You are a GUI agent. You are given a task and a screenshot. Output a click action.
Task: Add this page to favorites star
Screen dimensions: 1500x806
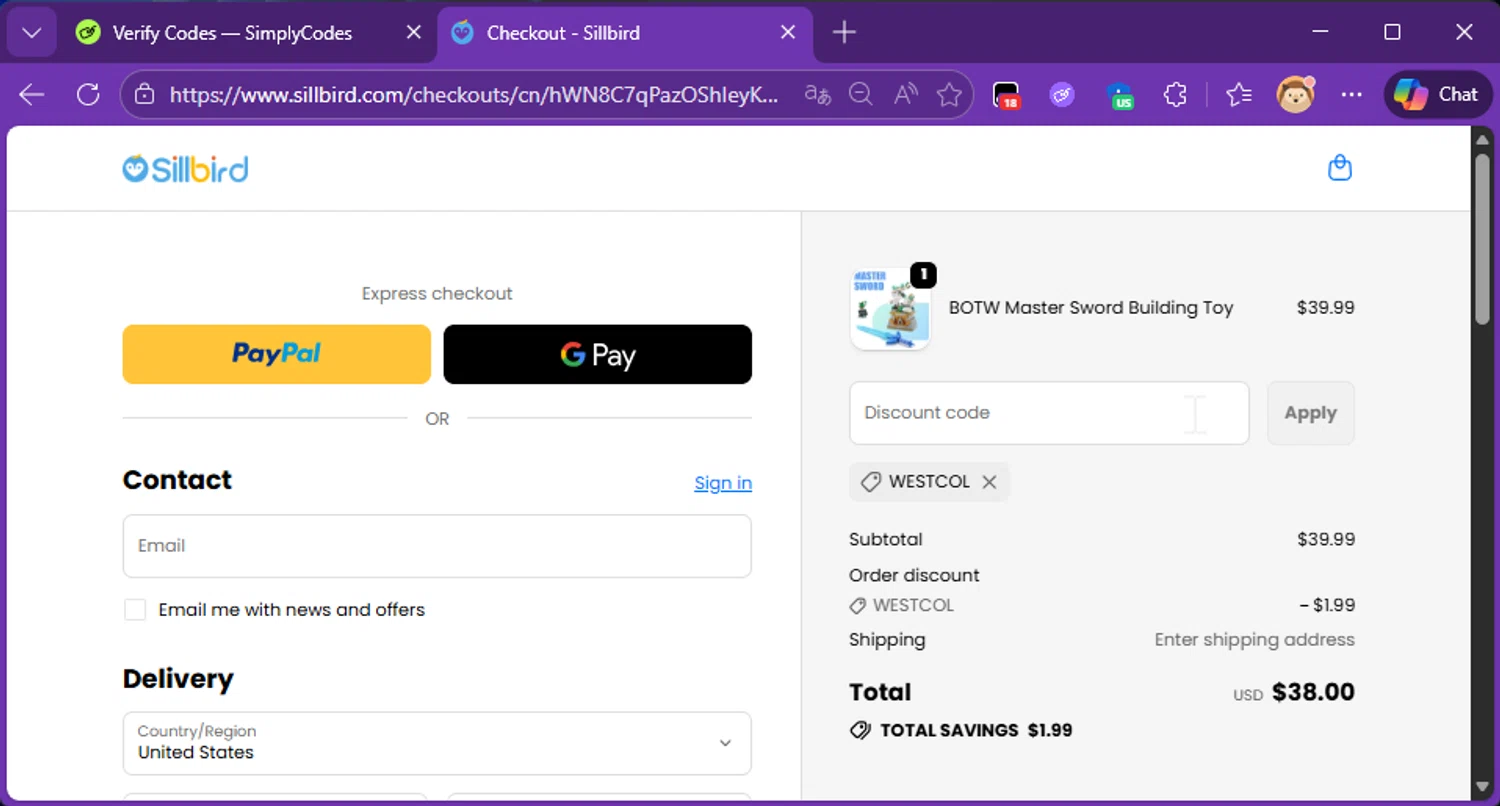[949, 95]
